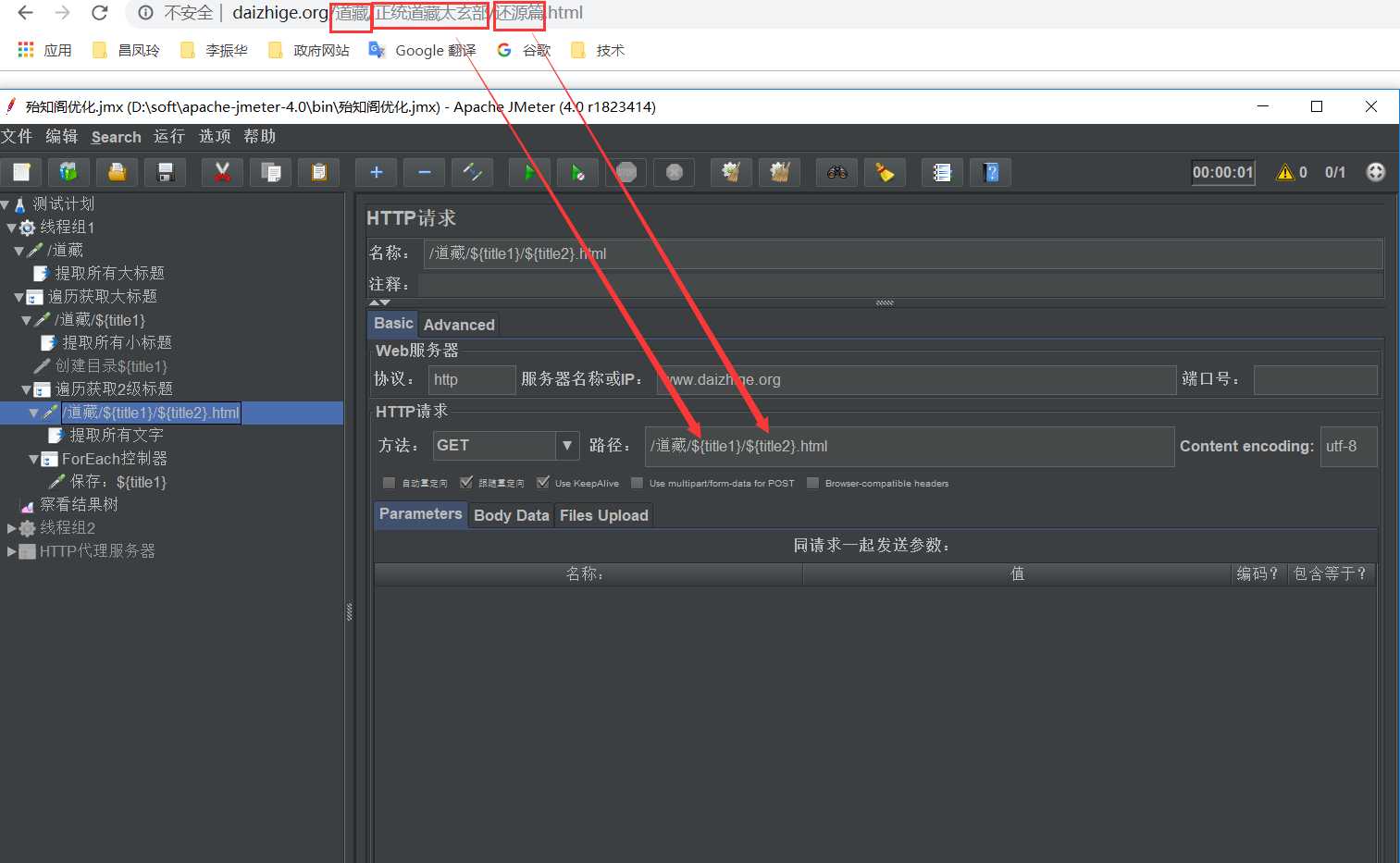This screenshot has height=863, width=1400.
Task: Open the 帮助 menu
Action: pos(260,137)
